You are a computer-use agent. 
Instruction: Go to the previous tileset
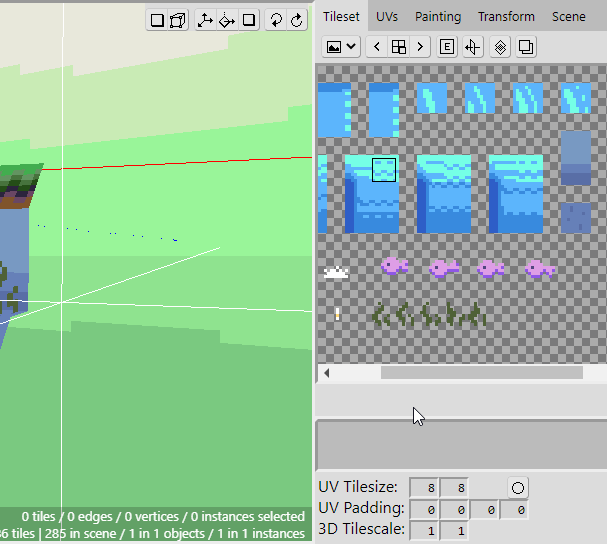pyautogui.click(x=376, y=47)
